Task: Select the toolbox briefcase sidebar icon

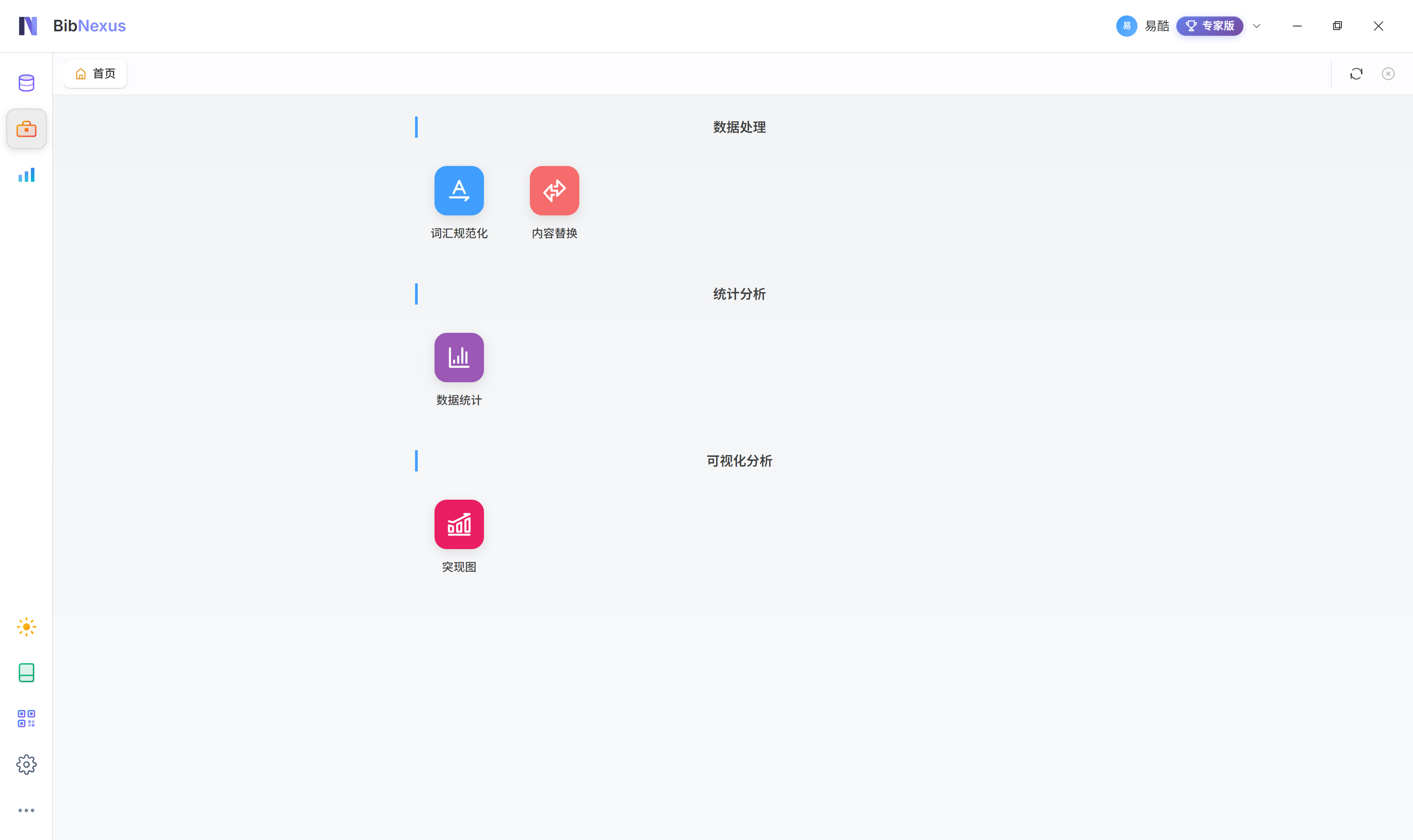Action: (x=26, y=129)
